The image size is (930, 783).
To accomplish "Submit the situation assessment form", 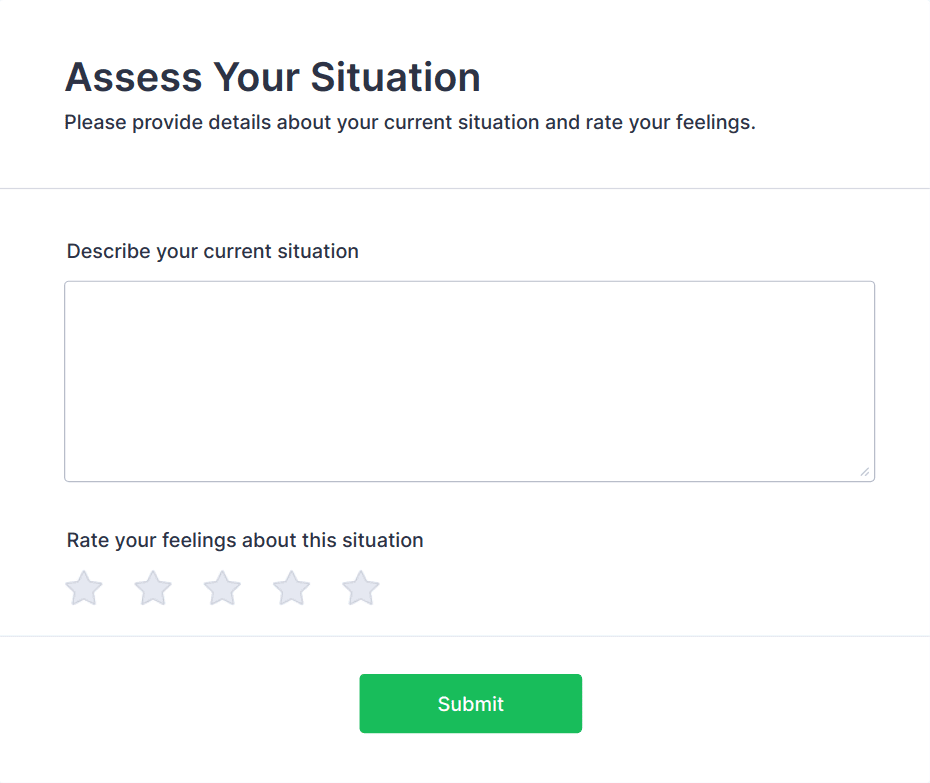I will pos(470,703).
